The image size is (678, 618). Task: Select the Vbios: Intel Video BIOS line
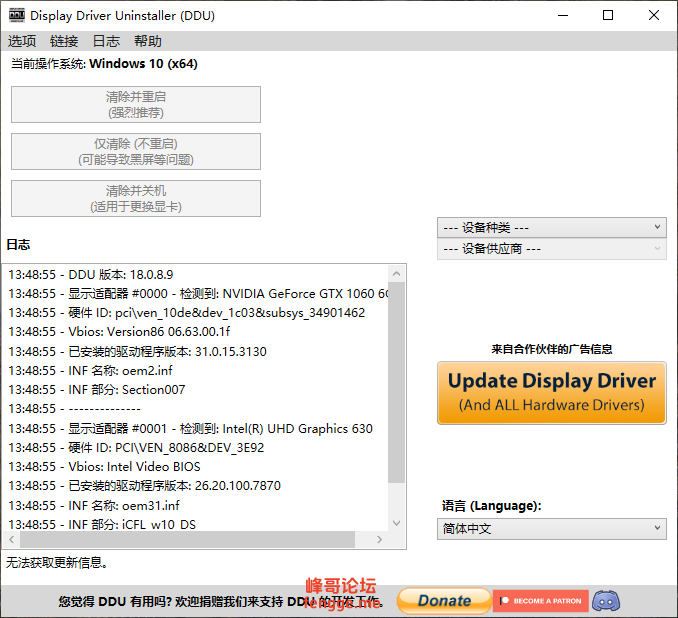(104, 467)
